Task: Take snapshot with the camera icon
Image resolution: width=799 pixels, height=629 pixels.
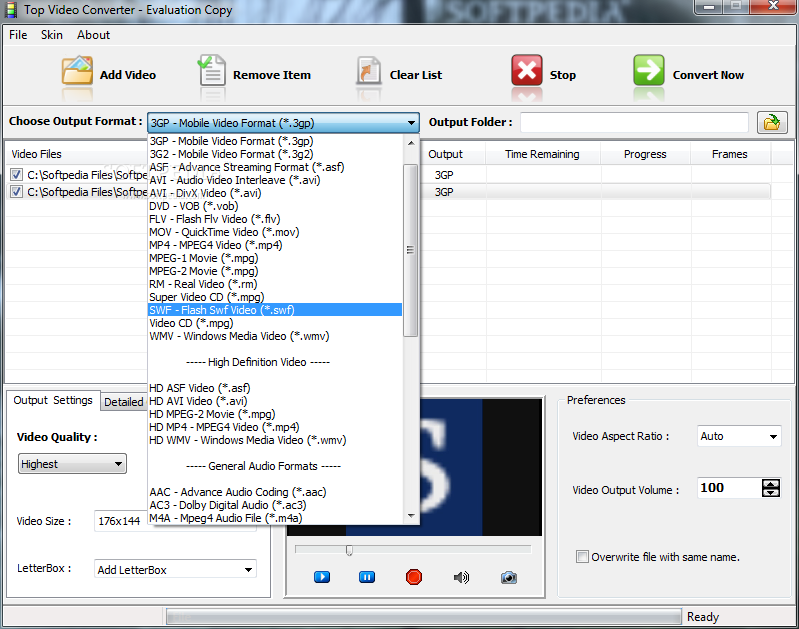Action: click(509, 578)
